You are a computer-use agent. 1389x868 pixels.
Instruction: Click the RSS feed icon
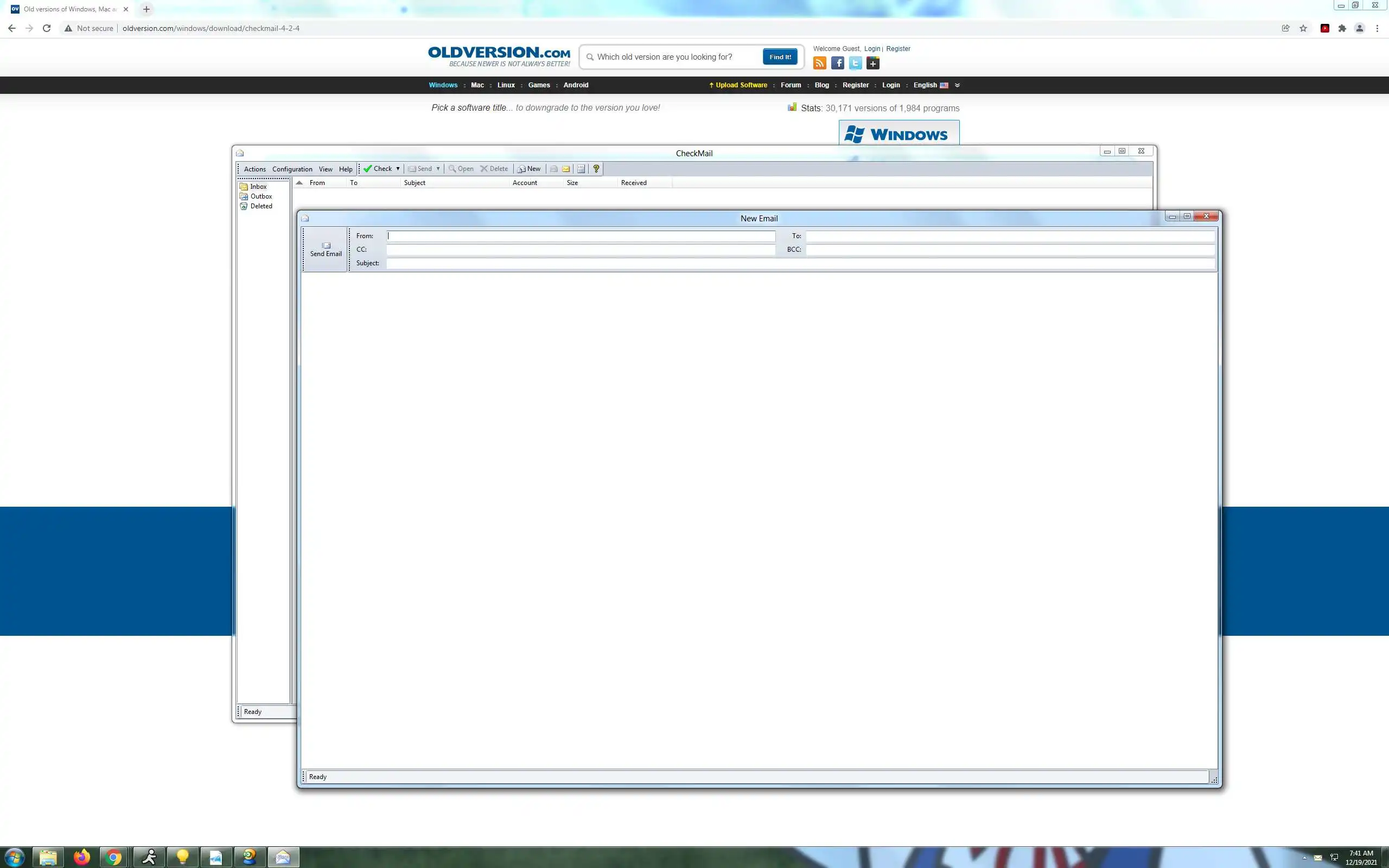pos(820,63)
